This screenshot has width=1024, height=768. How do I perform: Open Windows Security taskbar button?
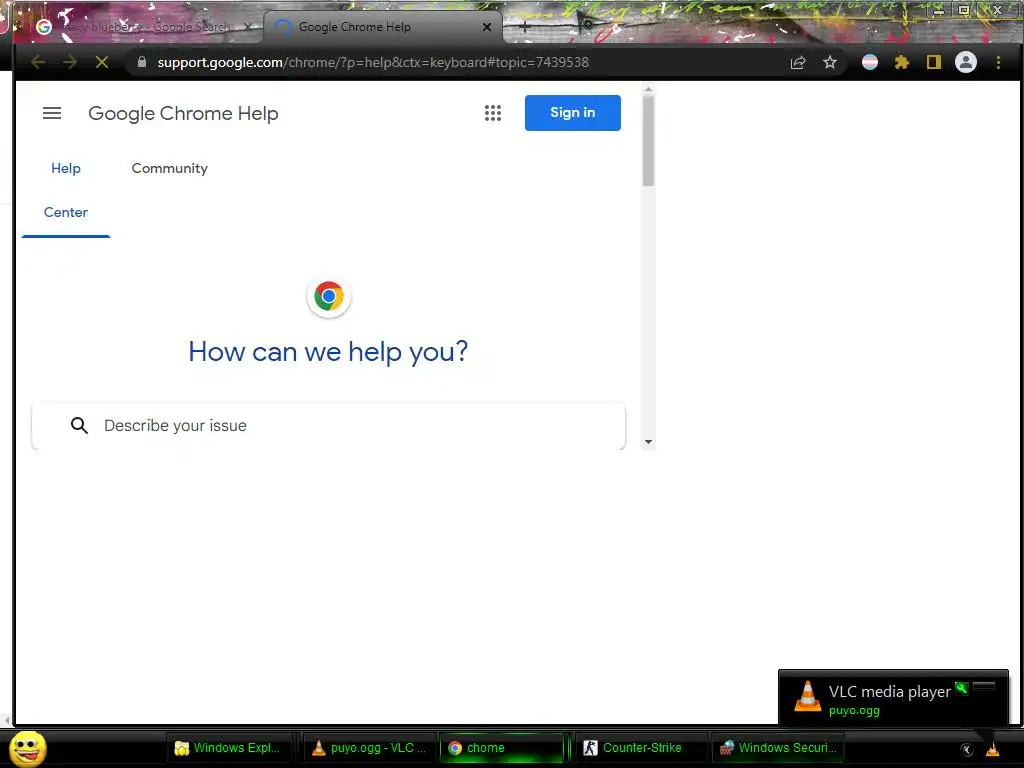pyautogui.click(x=777, y=748)
